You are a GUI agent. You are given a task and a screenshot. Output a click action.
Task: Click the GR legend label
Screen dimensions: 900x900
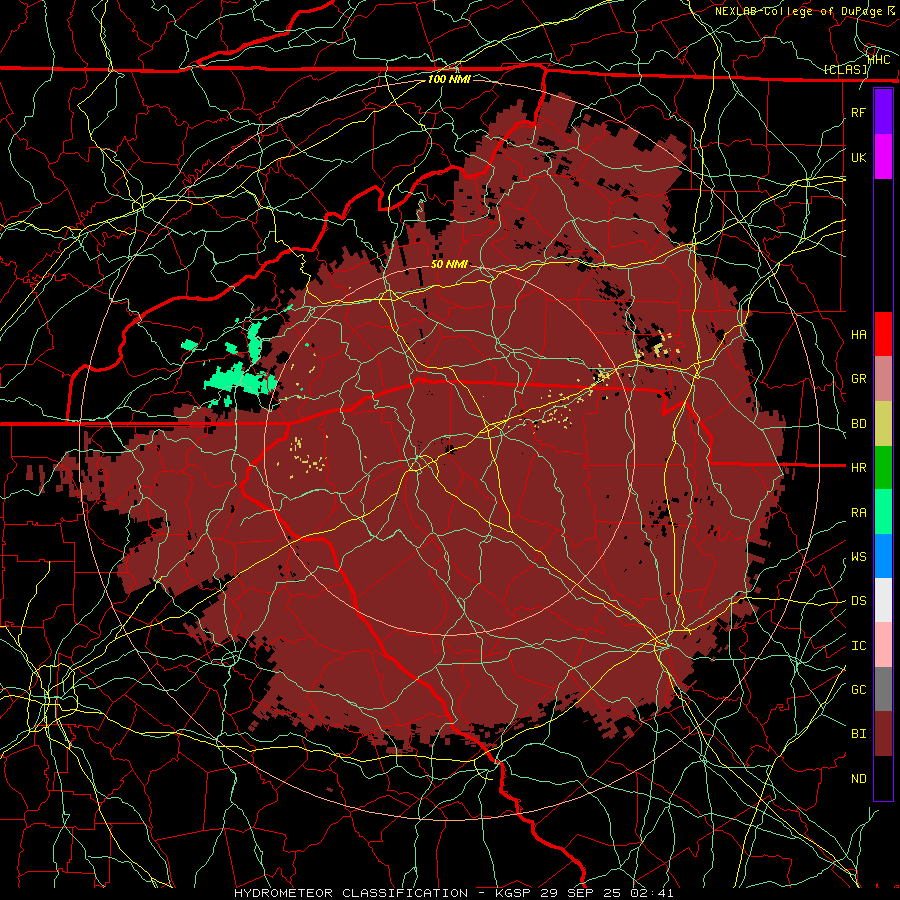point(859,379)
